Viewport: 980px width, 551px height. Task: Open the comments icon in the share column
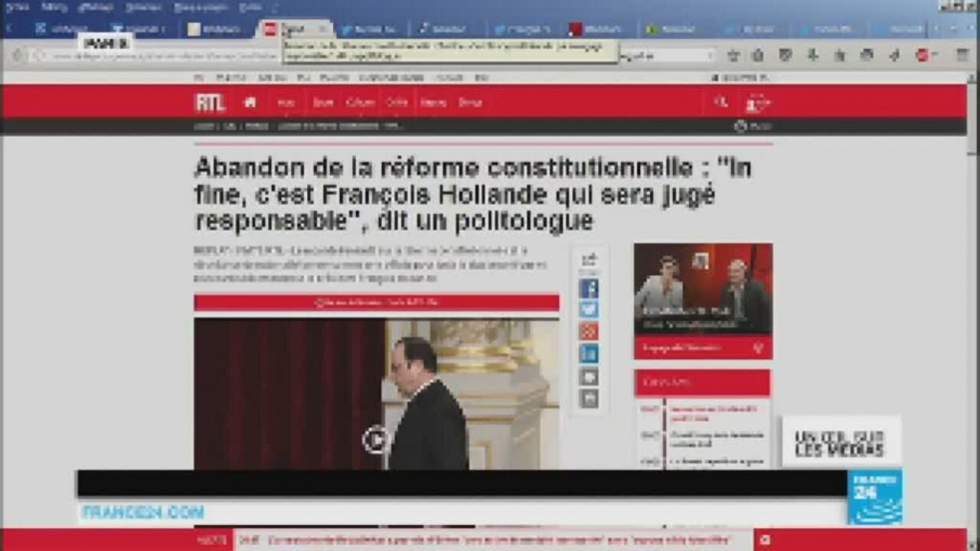589,376
